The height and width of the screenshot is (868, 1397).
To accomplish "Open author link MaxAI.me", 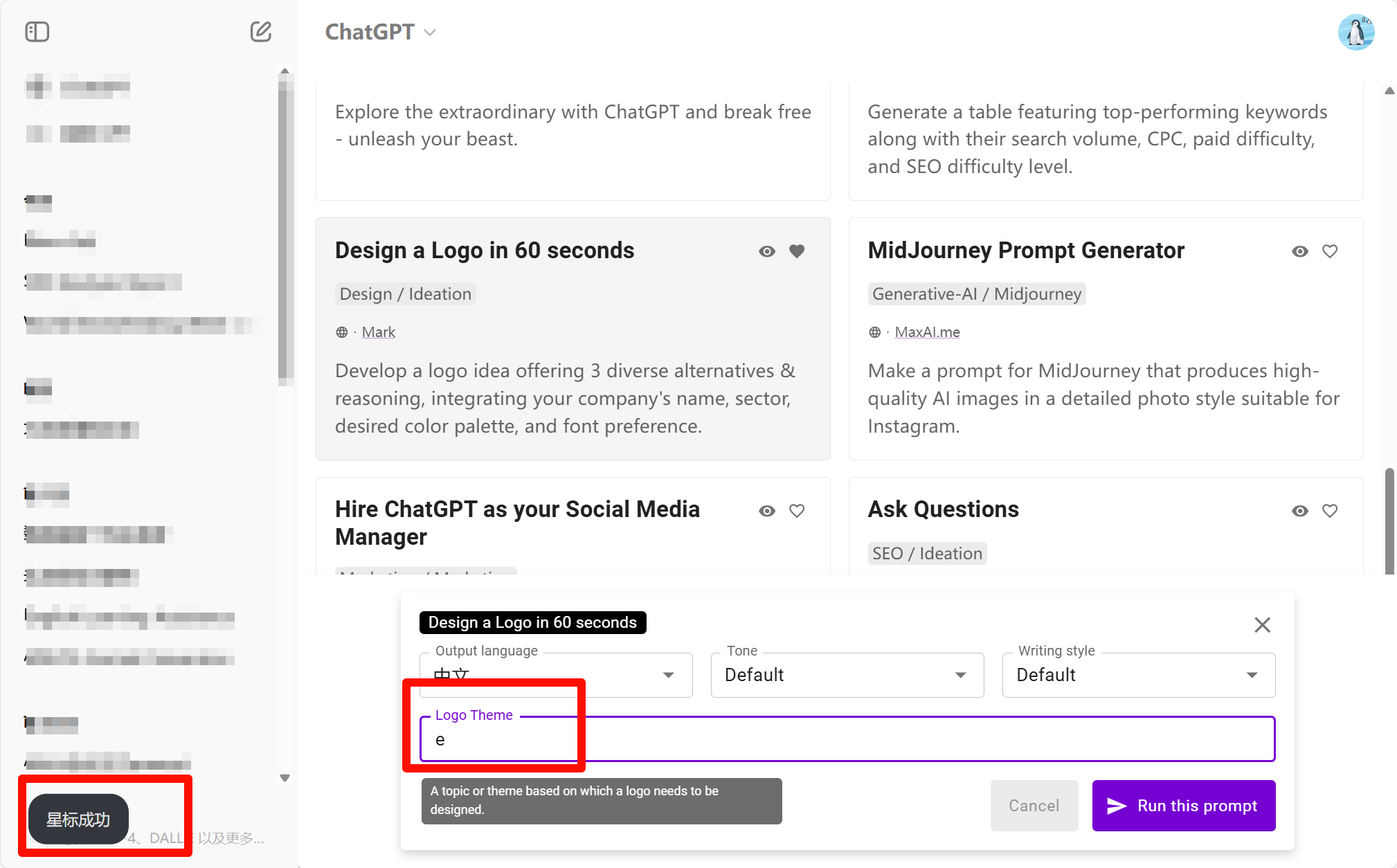I will point(928,332).
